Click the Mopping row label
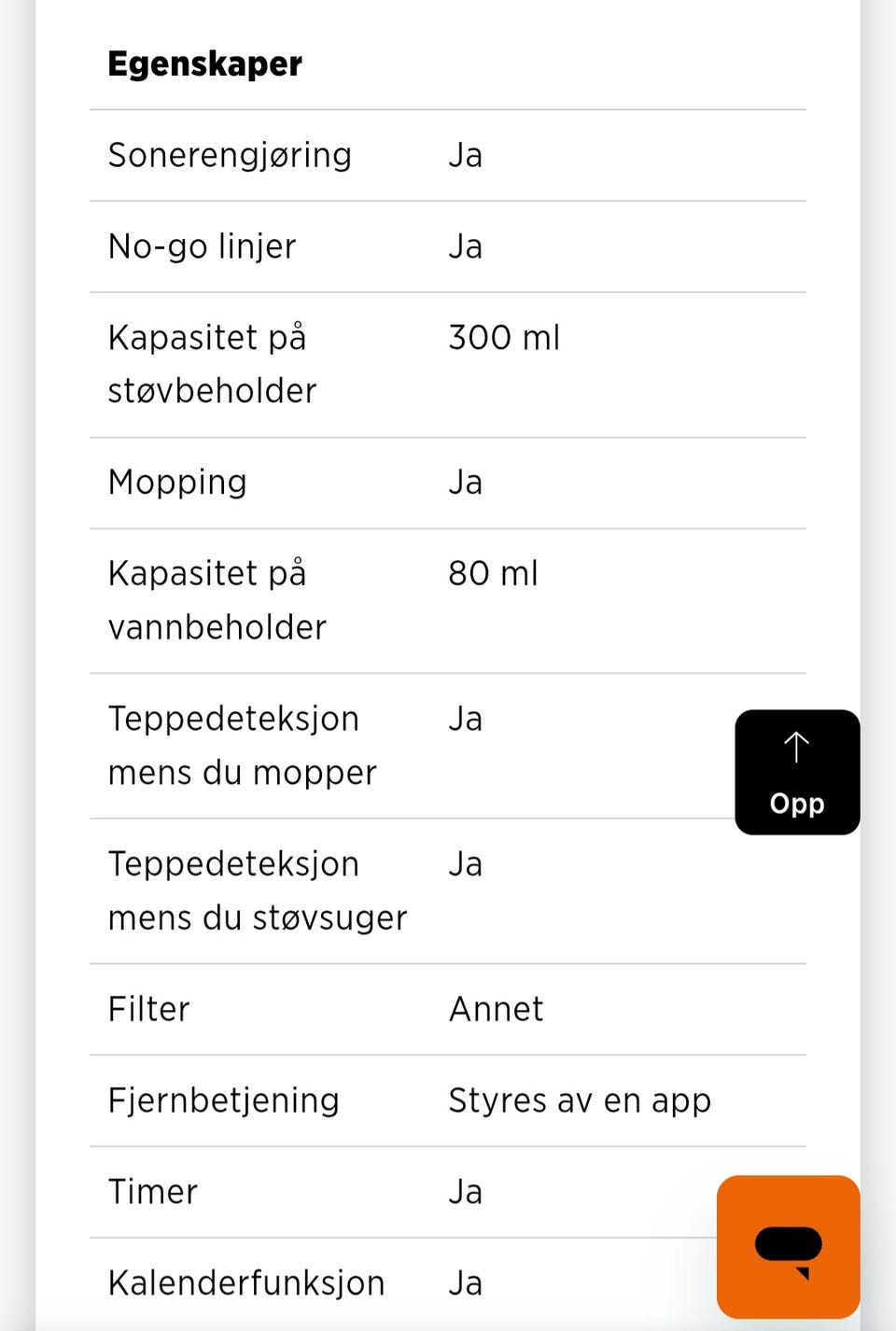The image size is (896, 1331). coord(177,483)
